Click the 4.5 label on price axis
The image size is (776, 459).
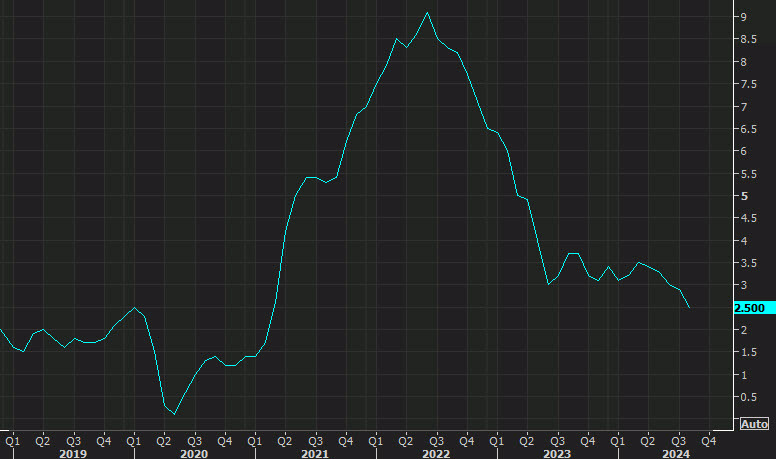[x=748, y=218]
